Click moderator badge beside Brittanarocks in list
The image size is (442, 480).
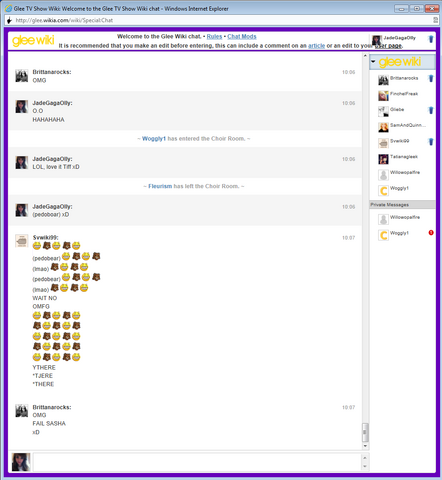[x=431, y=78]
